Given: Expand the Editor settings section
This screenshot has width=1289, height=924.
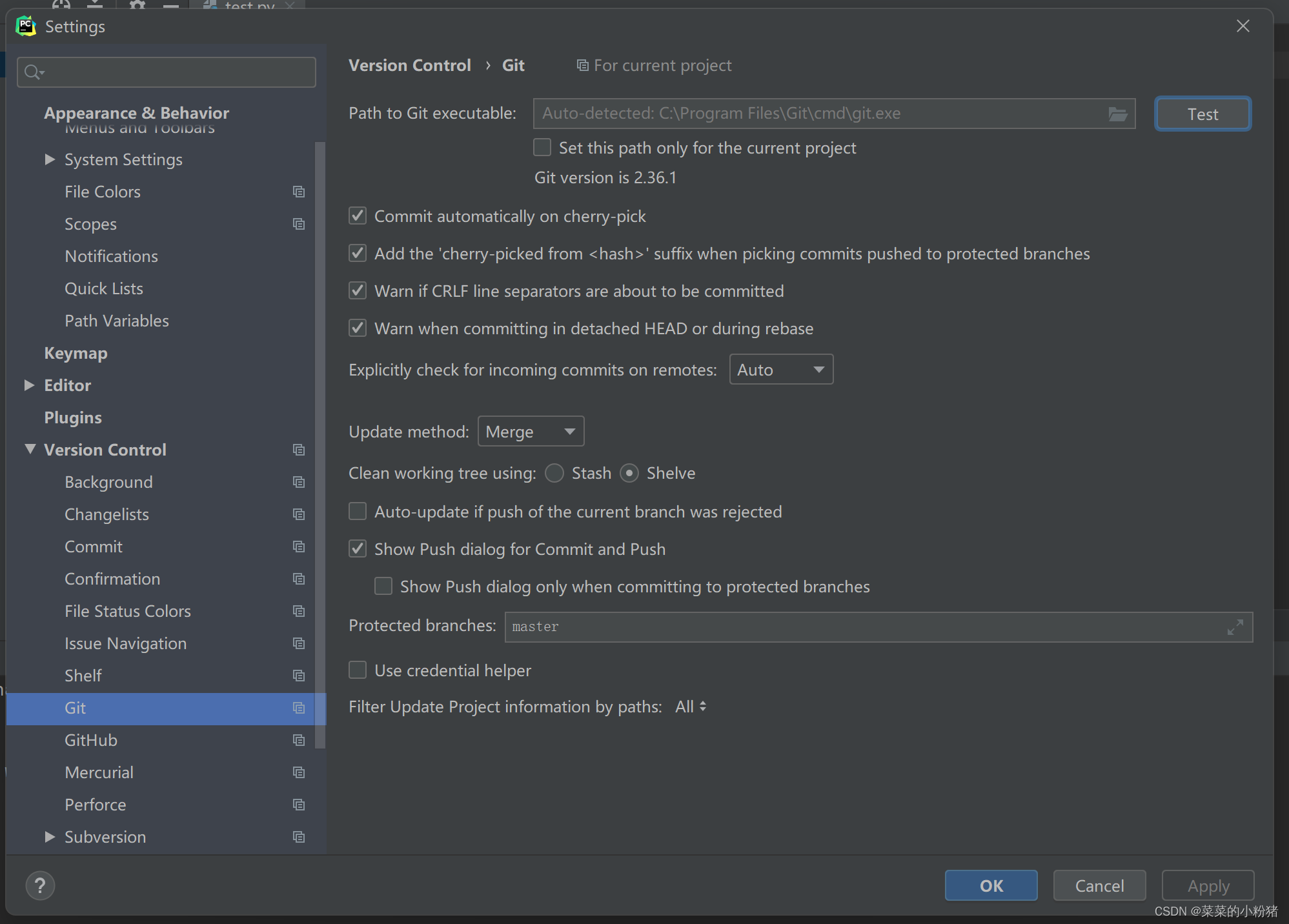Looking at the screenshot, I should click(x=29, y=385).
